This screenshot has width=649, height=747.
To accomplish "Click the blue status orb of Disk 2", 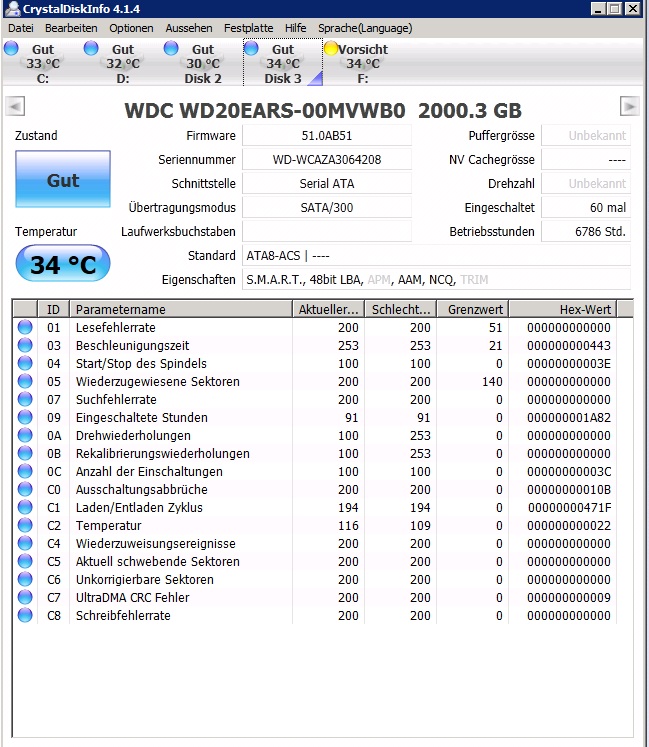I will tap(171, 48).
